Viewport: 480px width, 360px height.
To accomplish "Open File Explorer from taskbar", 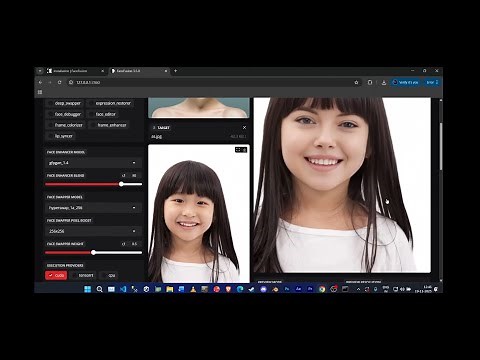I will (x=170, y=289).
